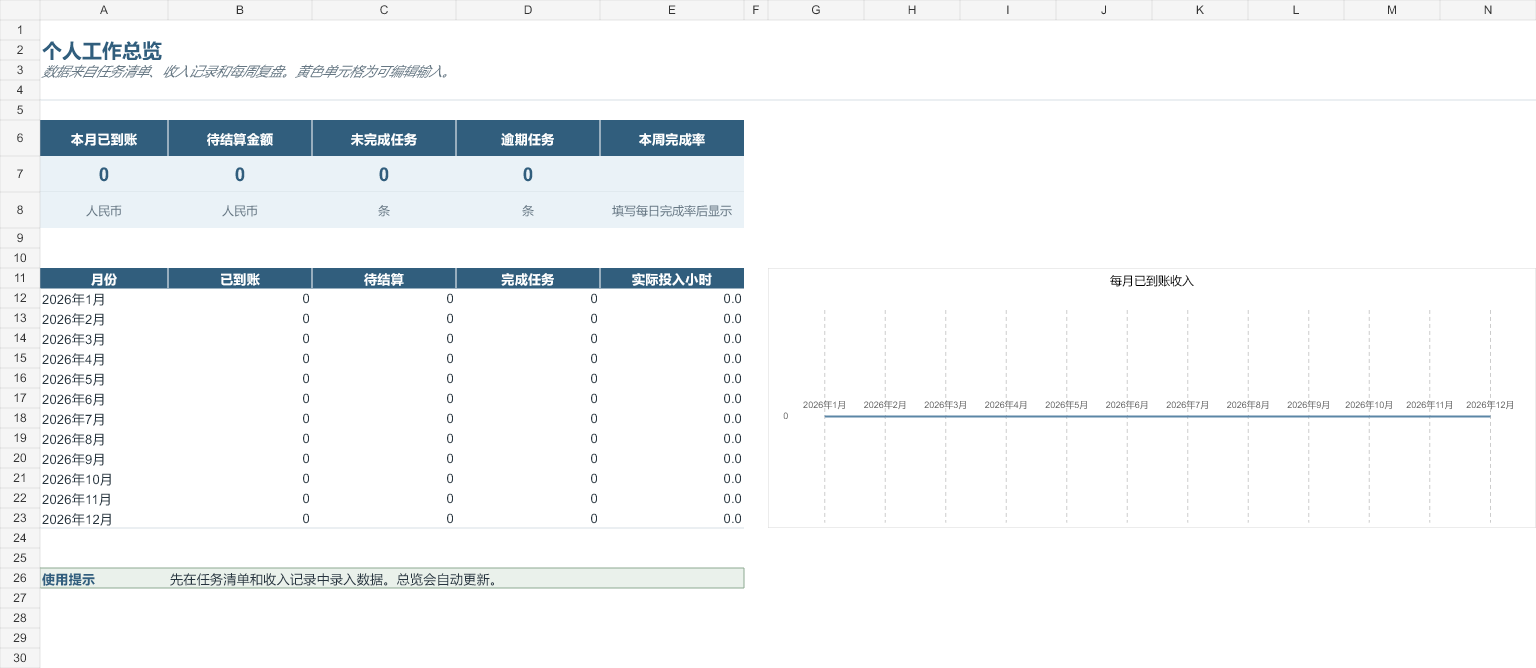Click the 2026年12月 cell in the table

tap(104, 519)
